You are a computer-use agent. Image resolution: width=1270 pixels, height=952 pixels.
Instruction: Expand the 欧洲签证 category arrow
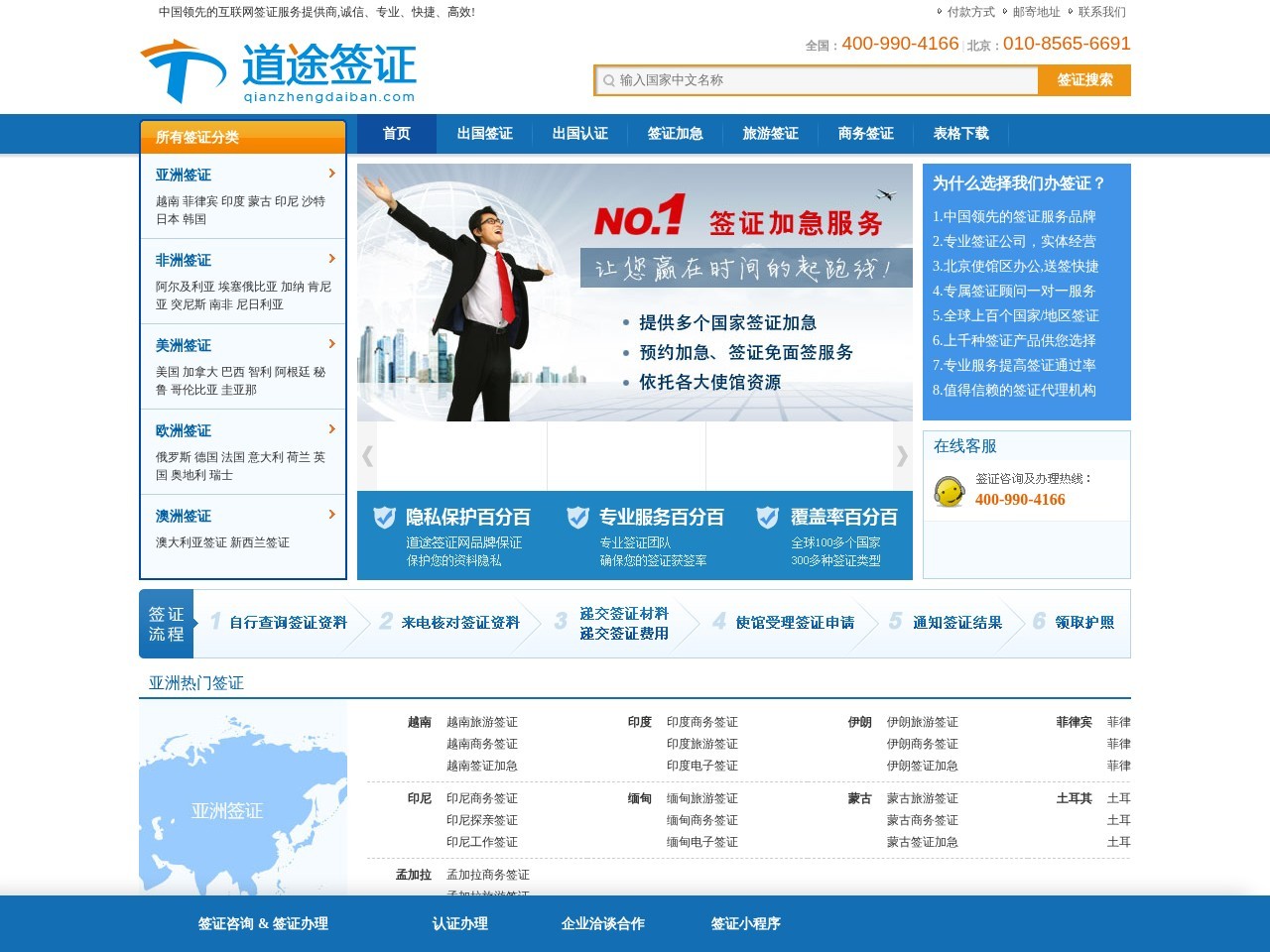click(x=332, y=429)
